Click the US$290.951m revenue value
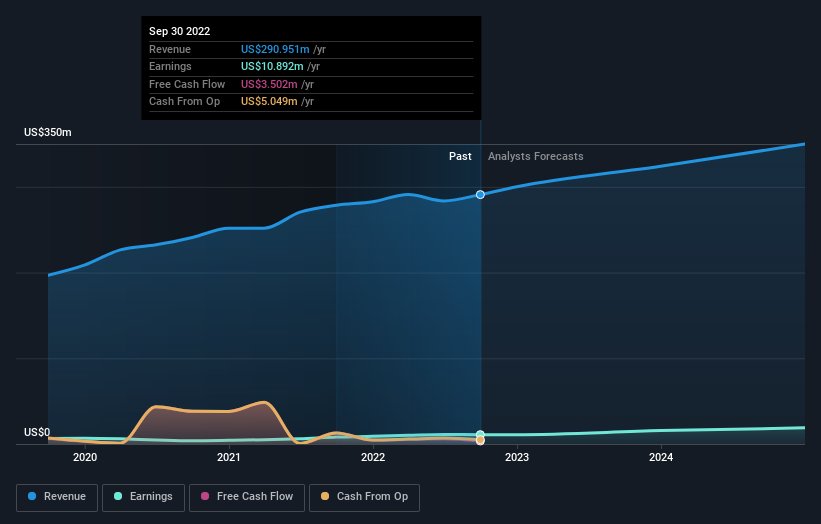The width and height of the screenshot is (821, 524). coord(275,49)
